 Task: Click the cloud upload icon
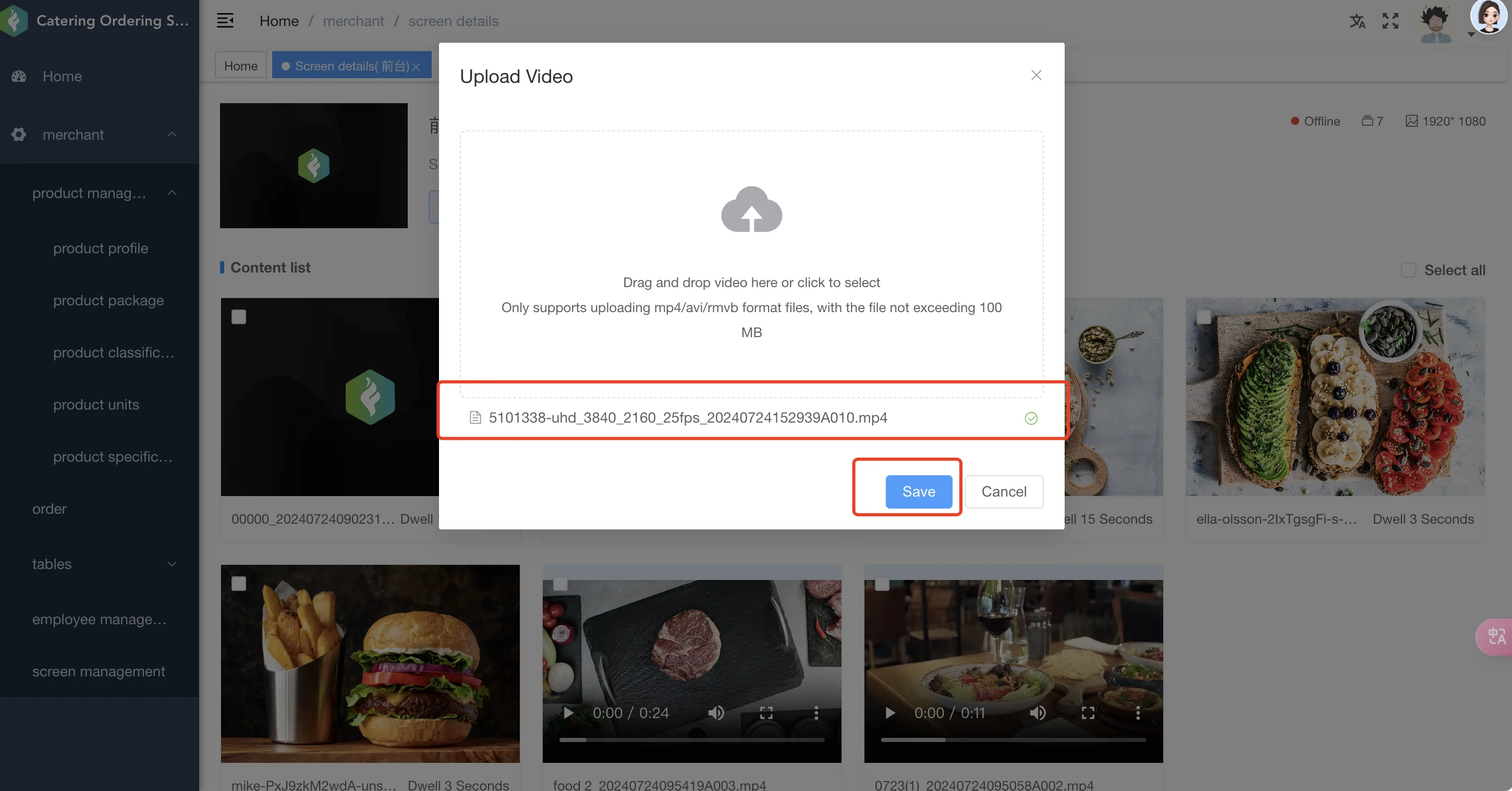coord(751,209)
